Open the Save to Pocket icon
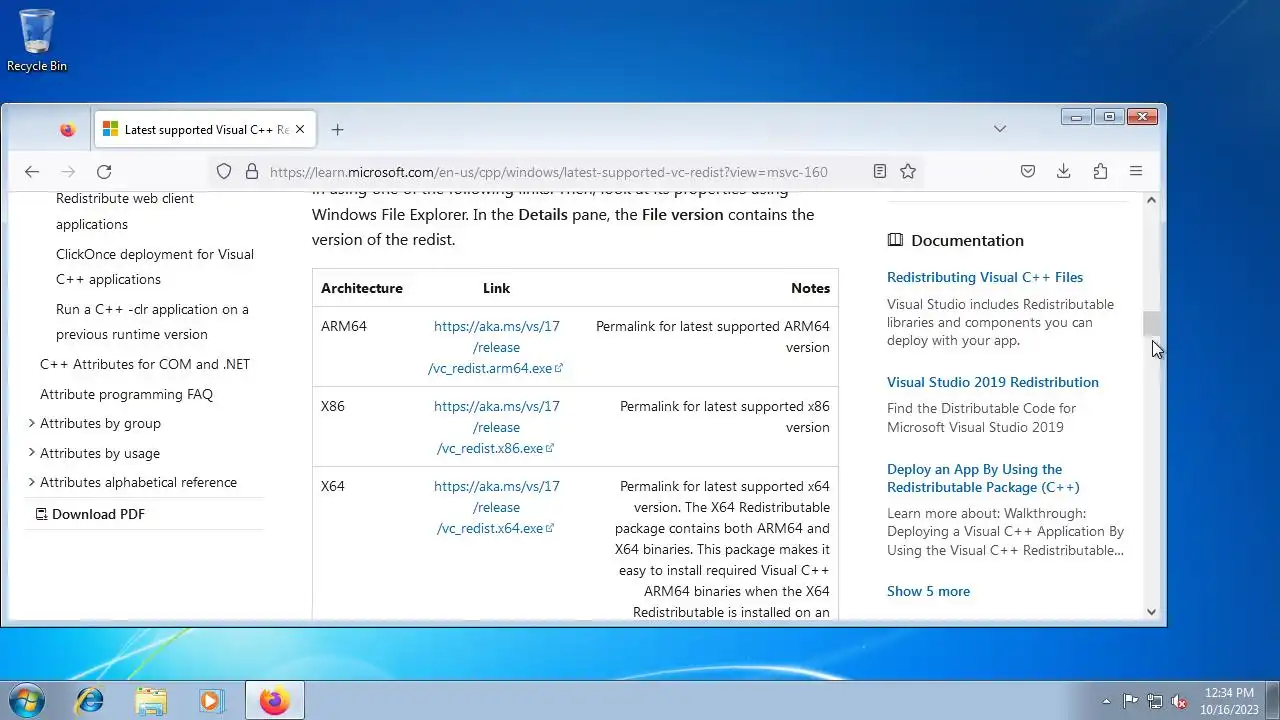 click(1028, 172)
